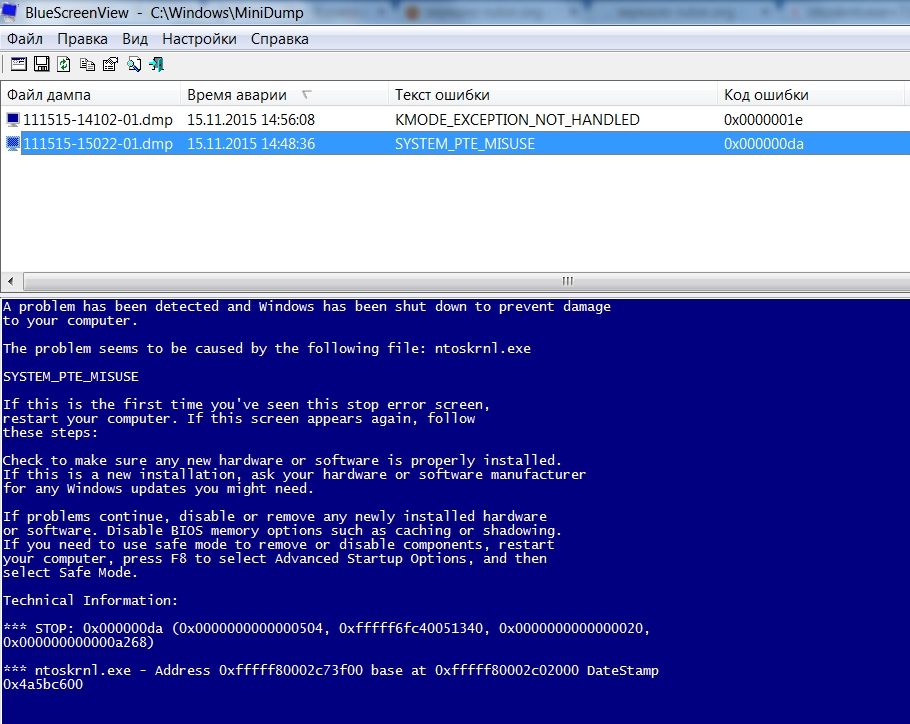The width and height of the screenshot is (910, 724).
Task: Click the icon of 111515-14102-01.dmp row
Action: tap(13, 120)
